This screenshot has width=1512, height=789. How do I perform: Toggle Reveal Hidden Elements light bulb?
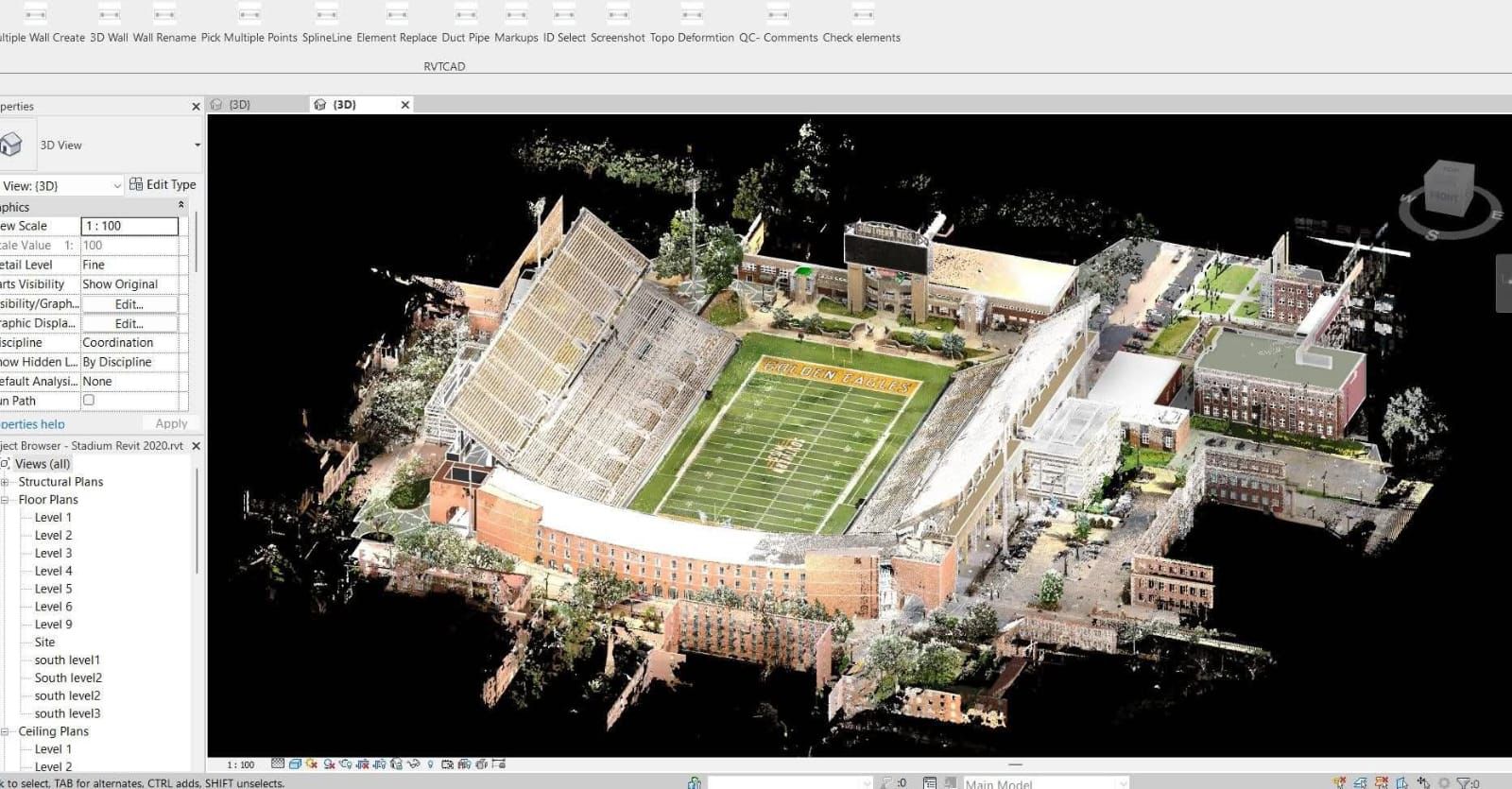click(x=430, y=763)
